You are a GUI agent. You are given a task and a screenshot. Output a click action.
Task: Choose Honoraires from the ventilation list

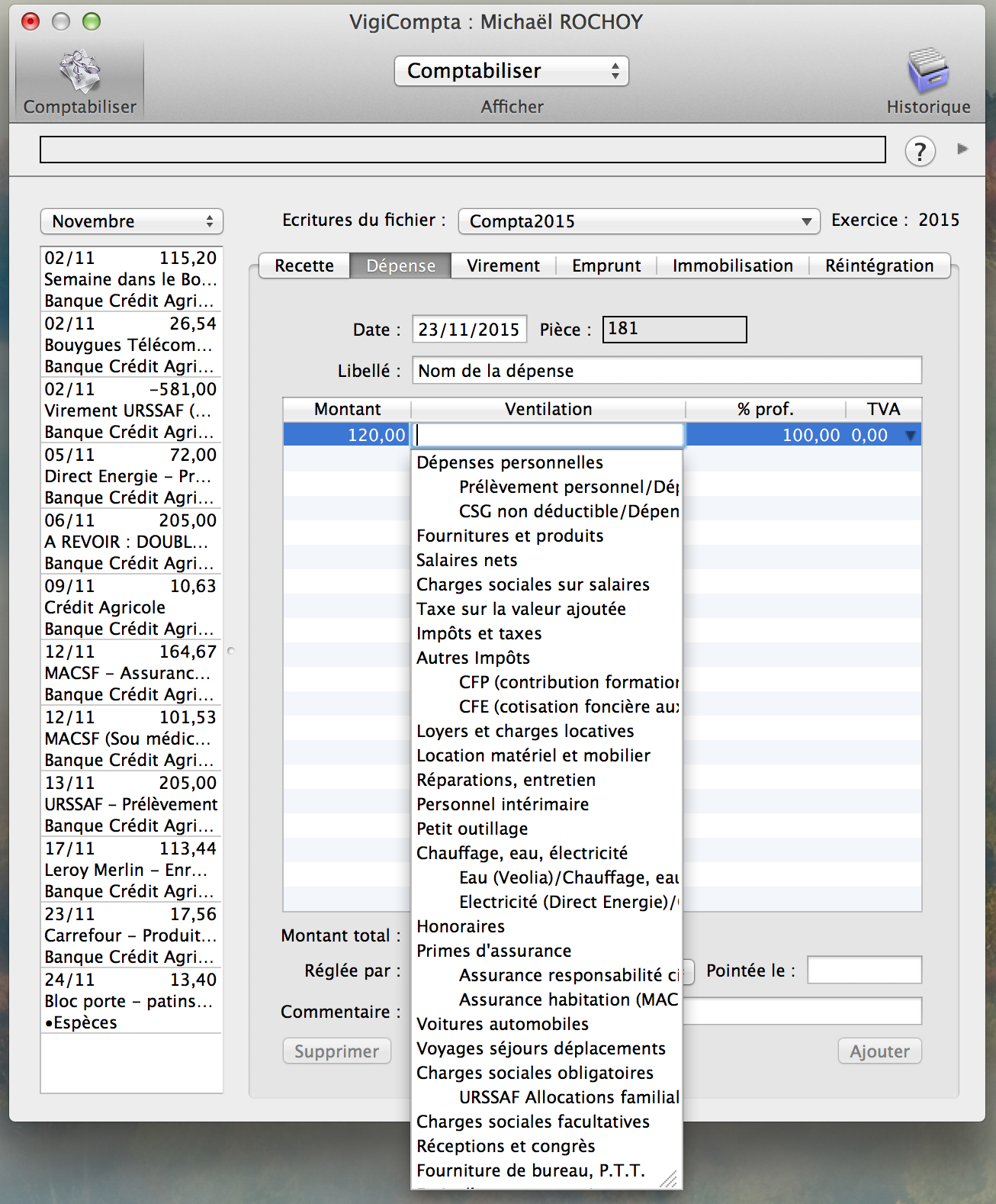pos(461,926)
